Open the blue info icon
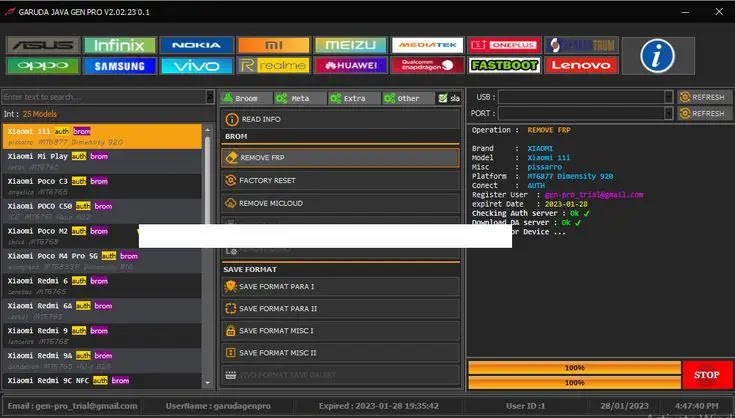The height and width of the screenshot is (418, 735). pyautogui.click(x=658, y=56)
